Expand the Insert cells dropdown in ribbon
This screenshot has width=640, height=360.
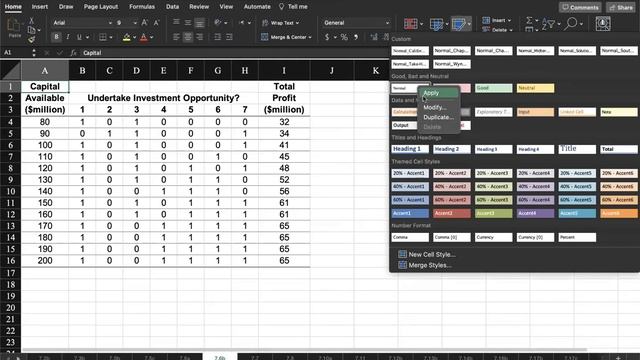509,20
